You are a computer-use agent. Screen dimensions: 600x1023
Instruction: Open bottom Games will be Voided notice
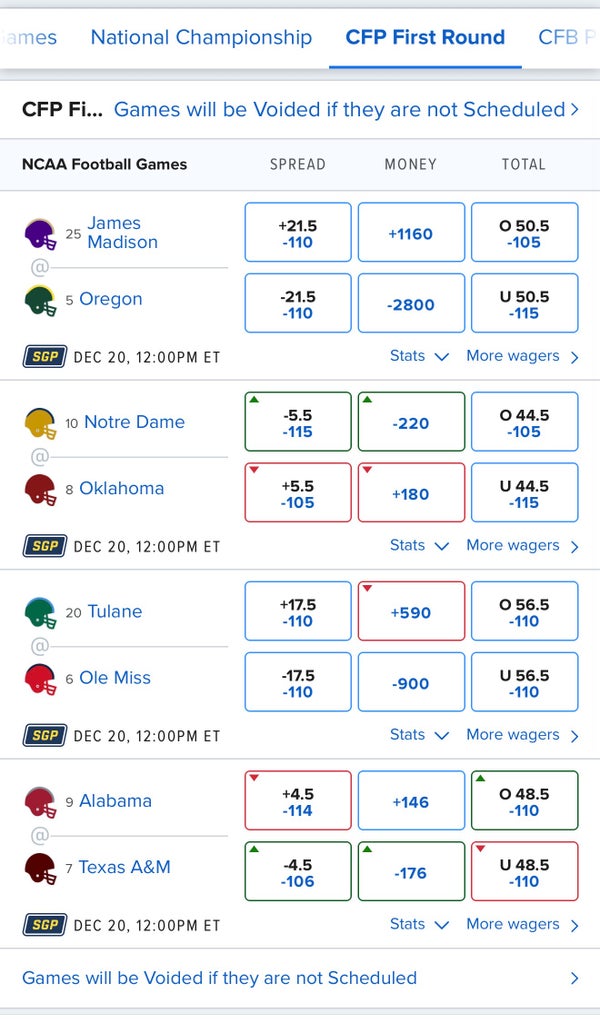pyautogui.click(x=300, y=978)
